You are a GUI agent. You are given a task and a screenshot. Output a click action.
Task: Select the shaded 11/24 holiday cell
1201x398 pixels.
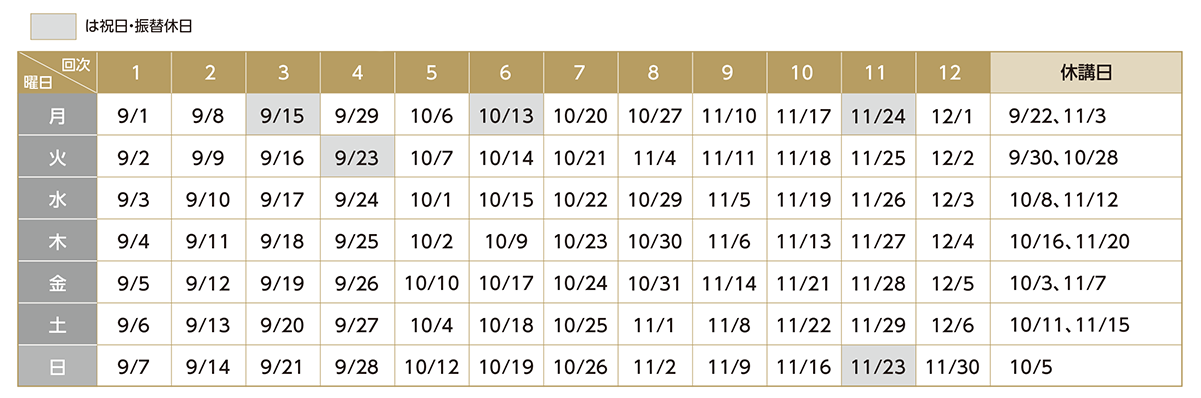[x=878, y=115]
